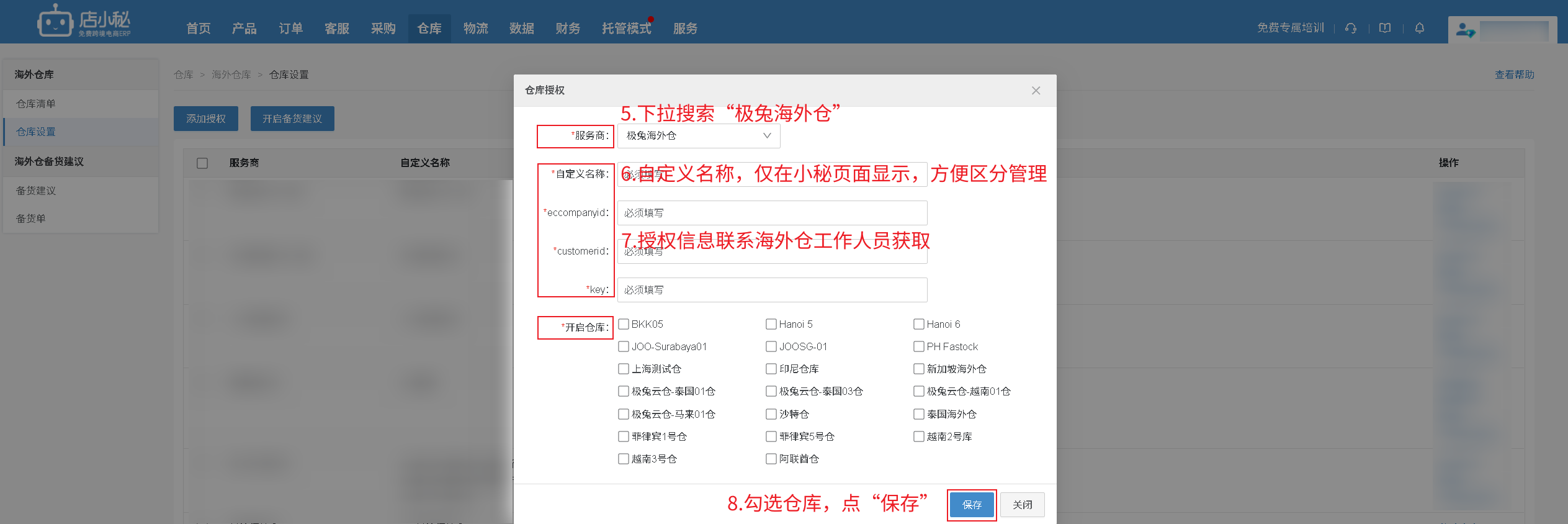
Task: Toggle the select-all checkbox in table header
Action: (x=202, y=163)
